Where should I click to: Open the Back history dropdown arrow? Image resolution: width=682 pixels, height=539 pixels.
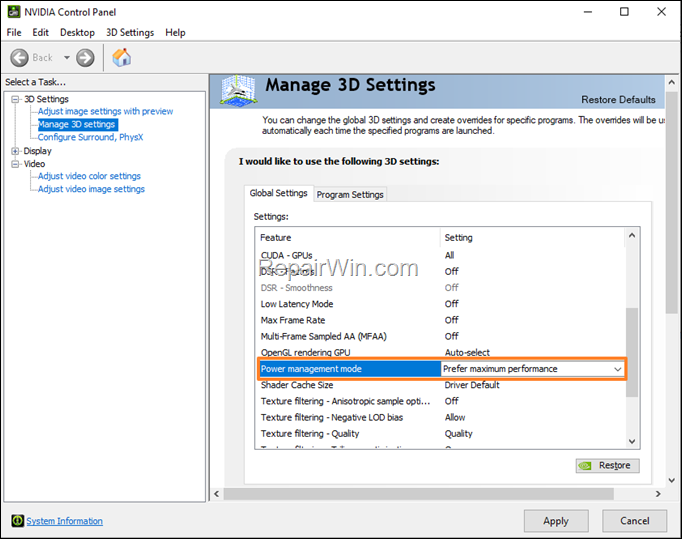[x=67, y=57]
